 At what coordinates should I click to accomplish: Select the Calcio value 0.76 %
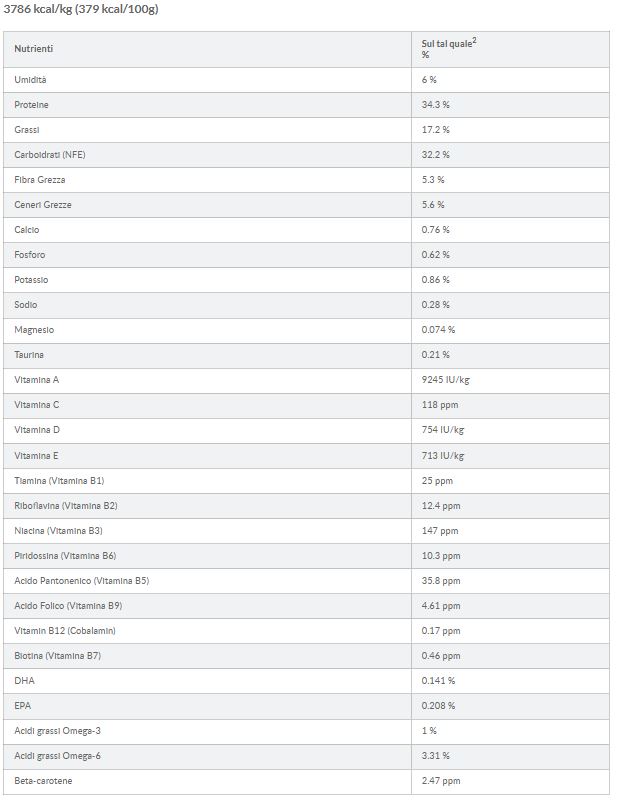pos(435,229)
